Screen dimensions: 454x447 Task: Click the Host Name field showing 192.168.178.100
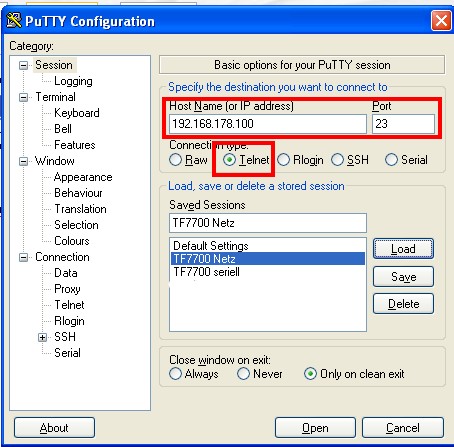click(268, 124)
